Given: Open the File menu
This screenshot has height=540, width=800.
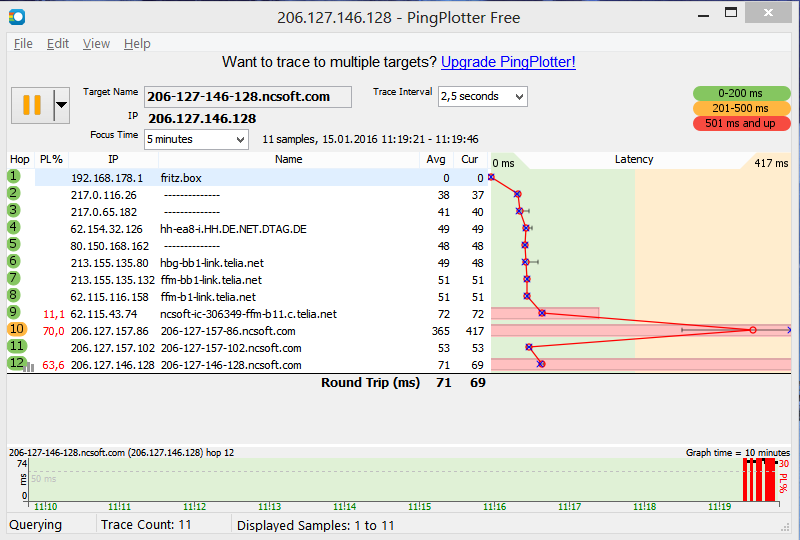Looking at the screenshot, I should [x=22, y=44].
